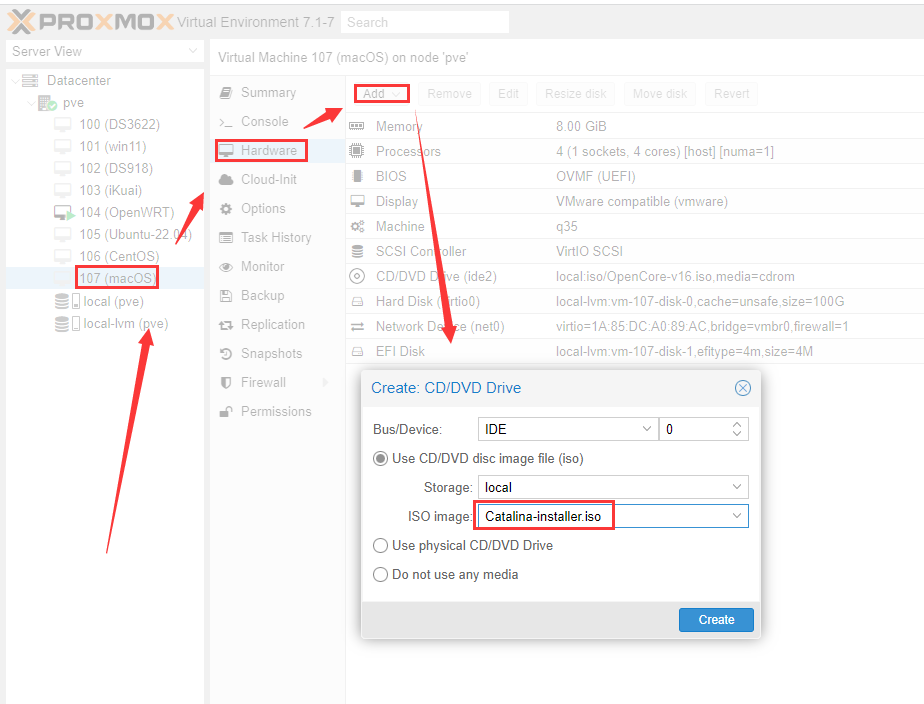
Task: Click the storage icon for local-lvm (pve)
Action: click(67, 323)
